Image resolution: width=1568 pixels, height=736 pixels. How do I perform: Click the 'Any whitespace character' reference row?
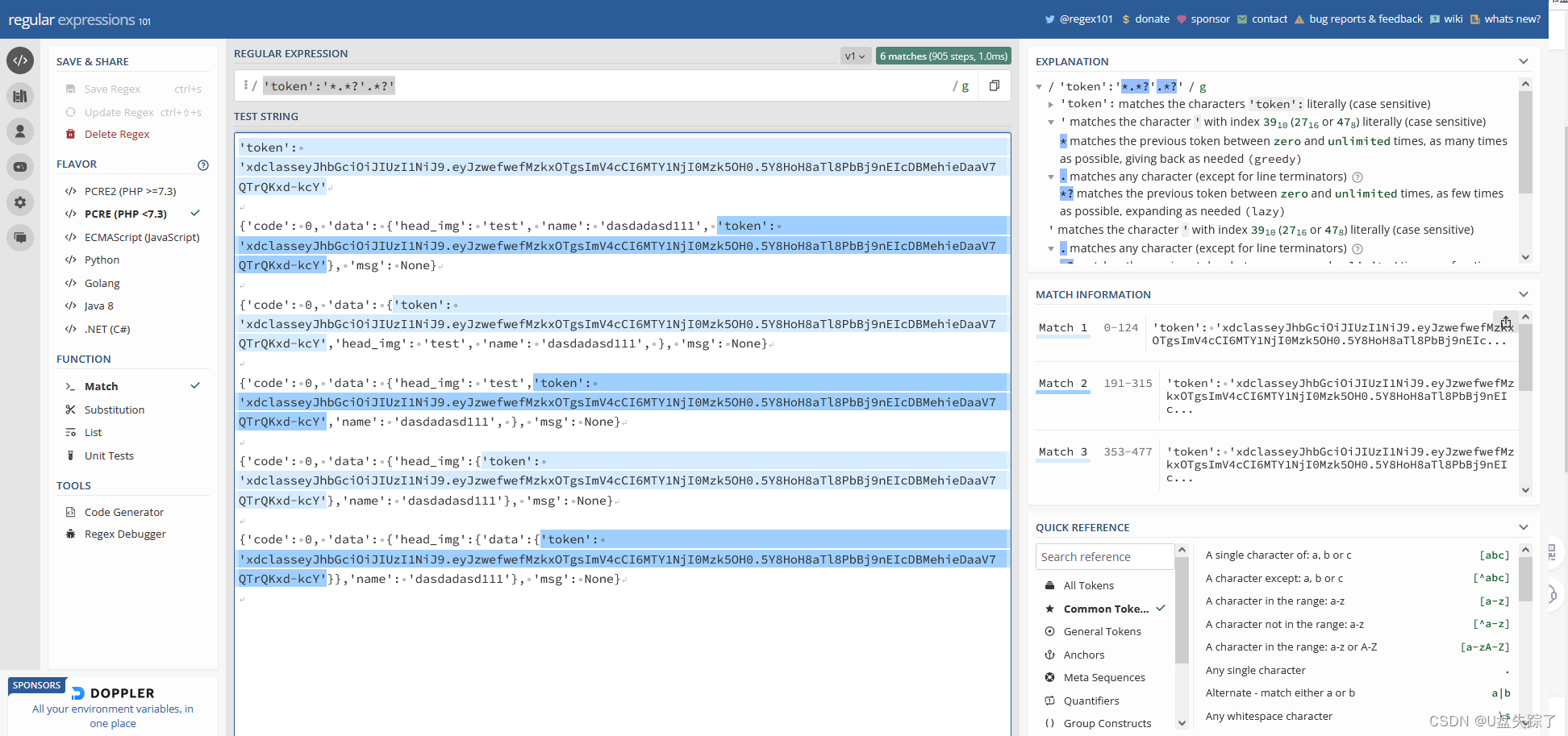1357,716
